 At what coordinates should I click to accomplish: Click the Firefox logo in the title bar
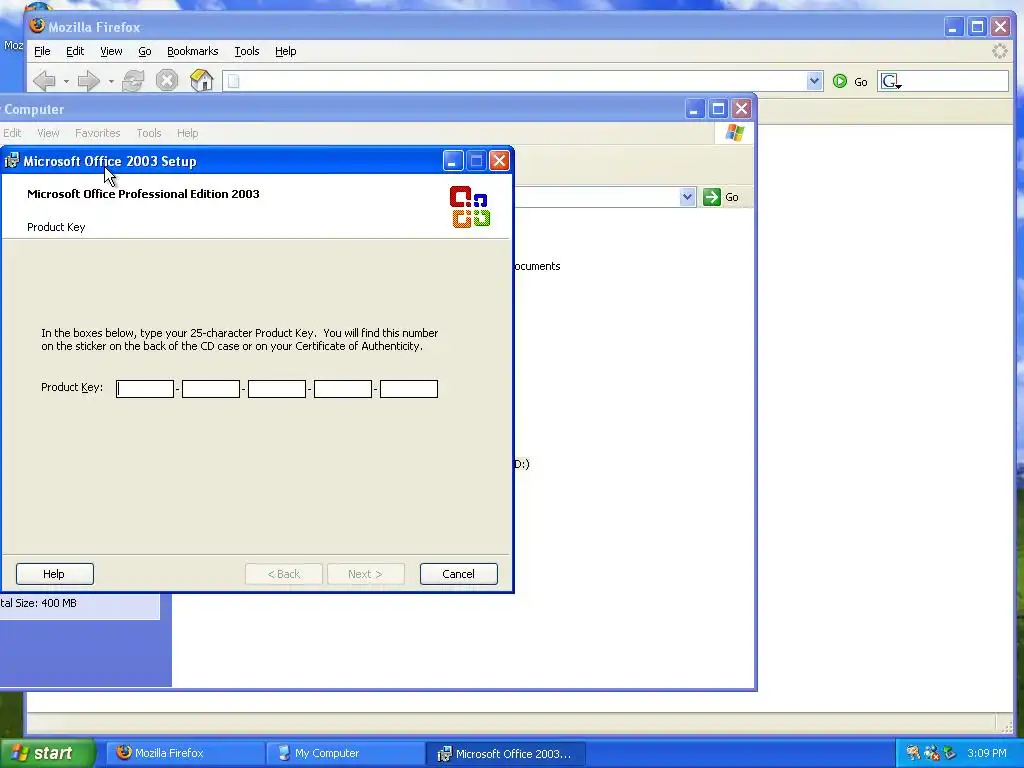[37, 25]
